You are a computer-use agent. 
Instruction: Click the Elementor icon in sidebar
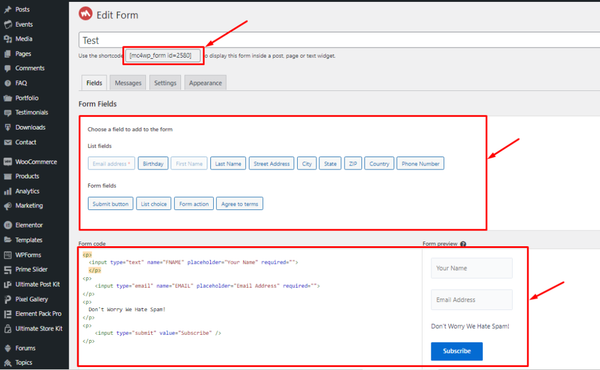tap(8, 225)
